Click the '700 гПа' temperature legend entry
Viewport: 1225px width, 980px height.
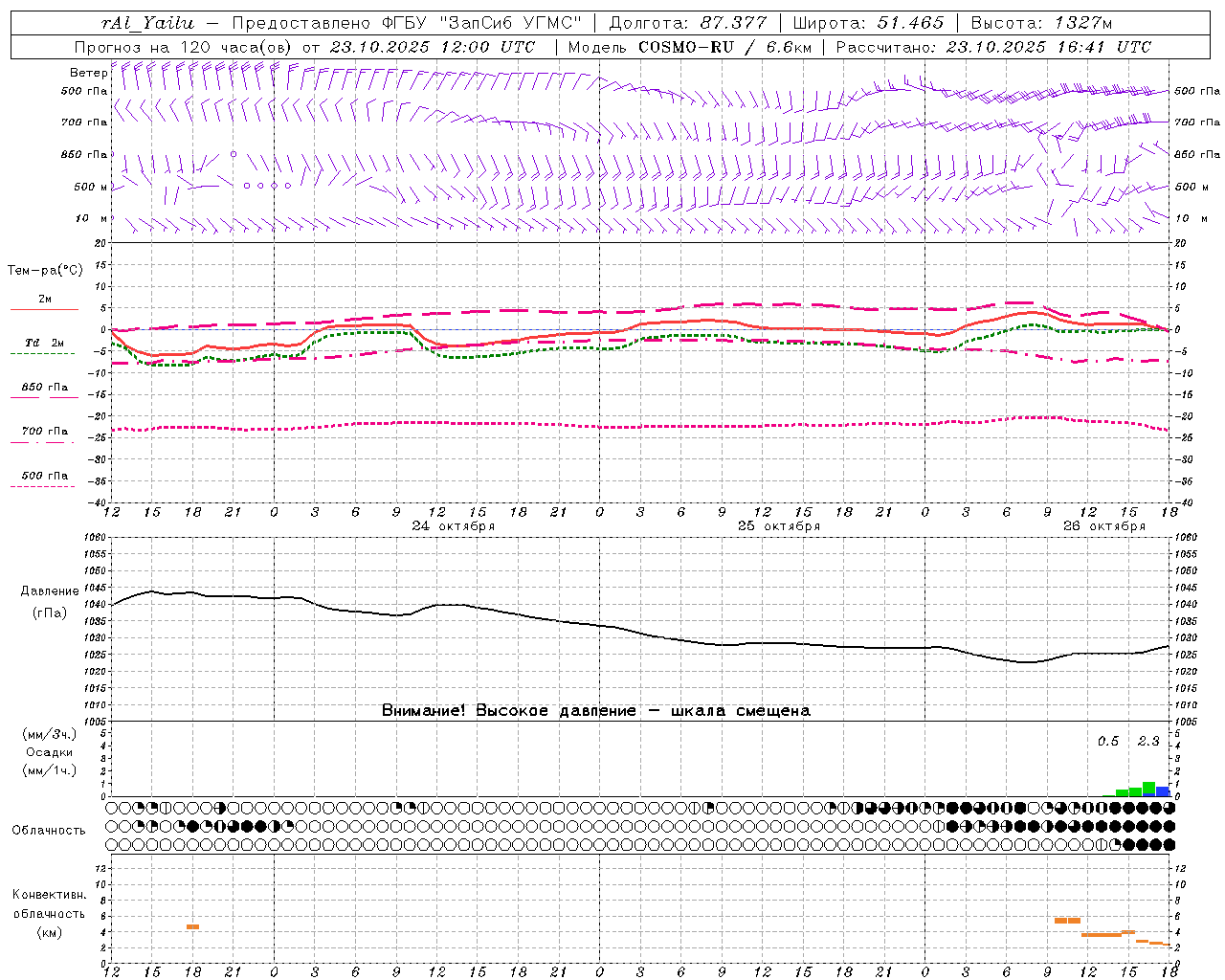(x=45, y=432)
